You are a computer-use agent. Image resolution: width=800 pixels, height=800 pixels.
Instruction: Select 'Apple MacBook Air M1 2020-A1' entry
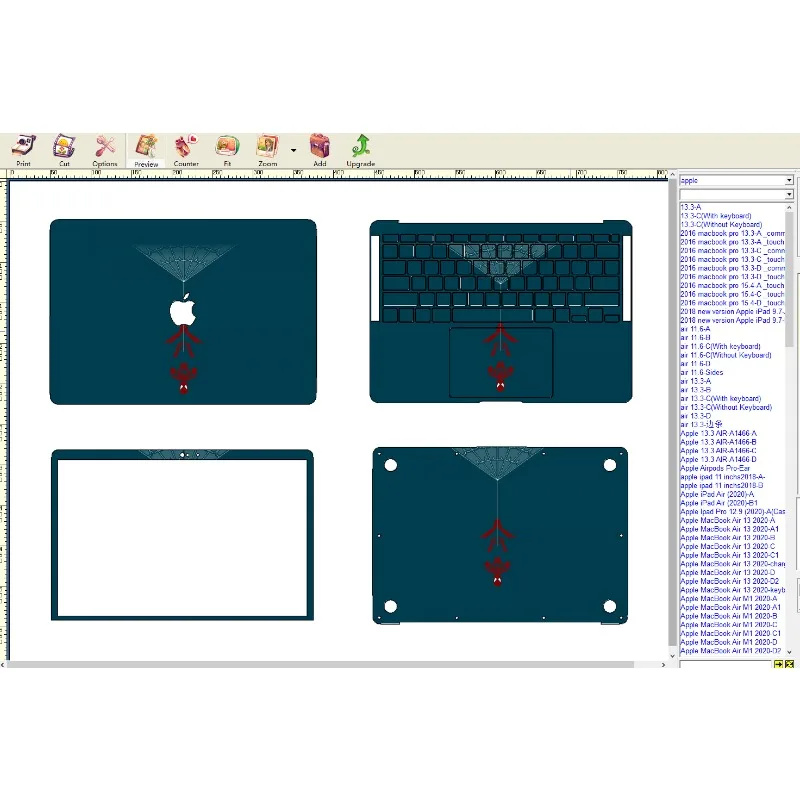pyautogui.click(x=731, y=607)
